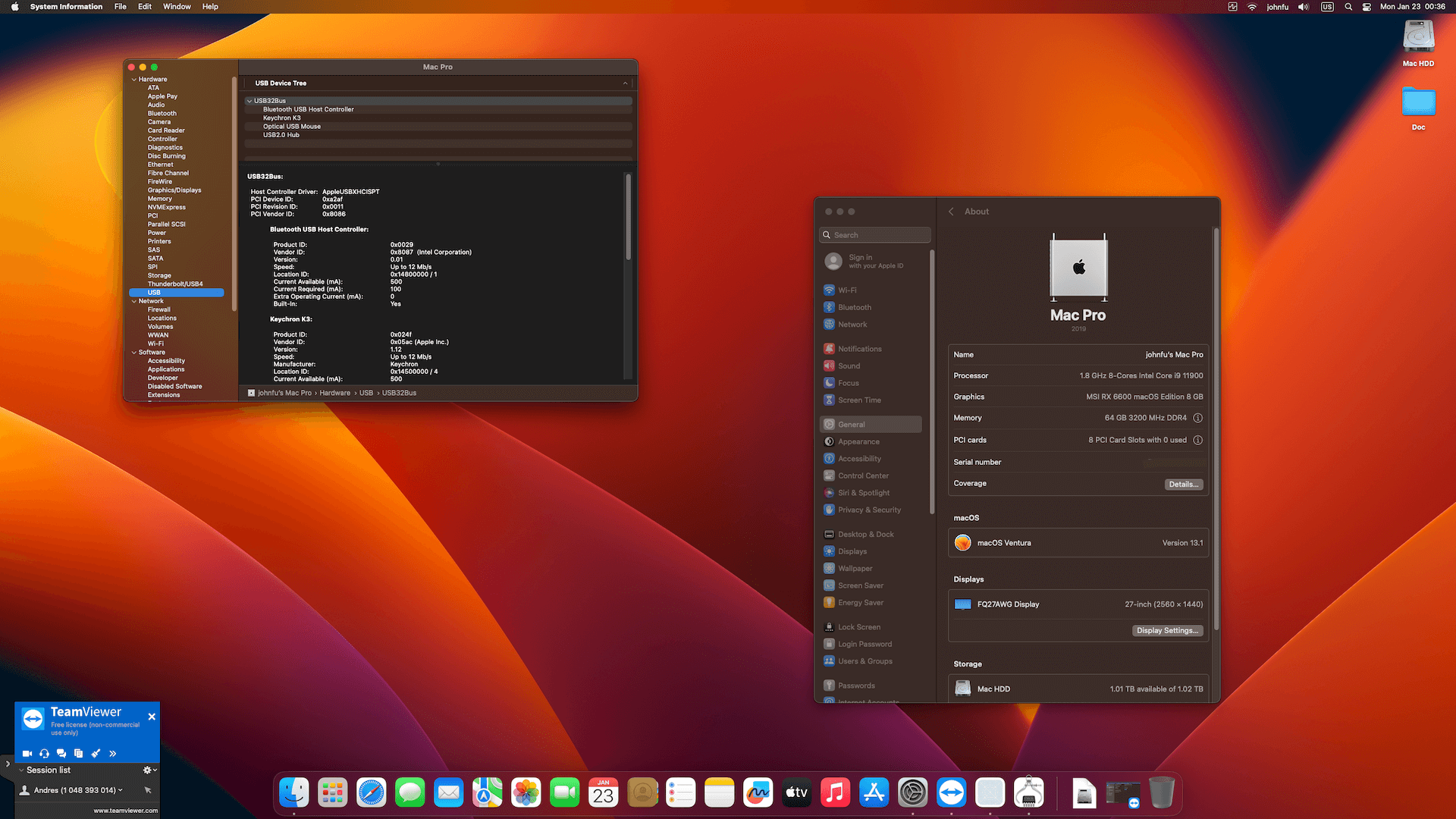Open TeamViewer audio headset controls
1456x819 pixels.
tap(44, 753)
